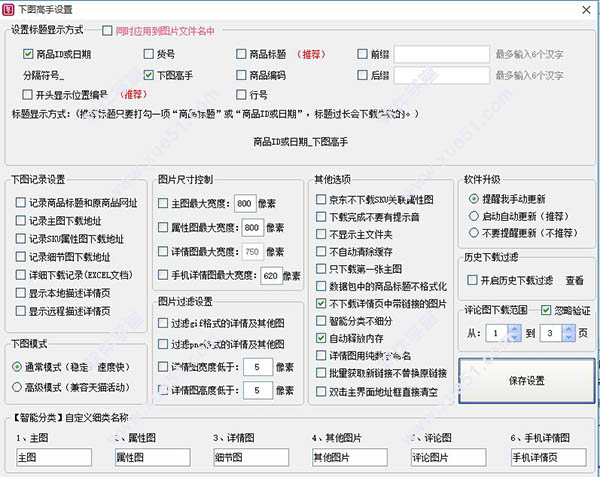Enable 记录主图下载地址 option

tap(21, 220)
